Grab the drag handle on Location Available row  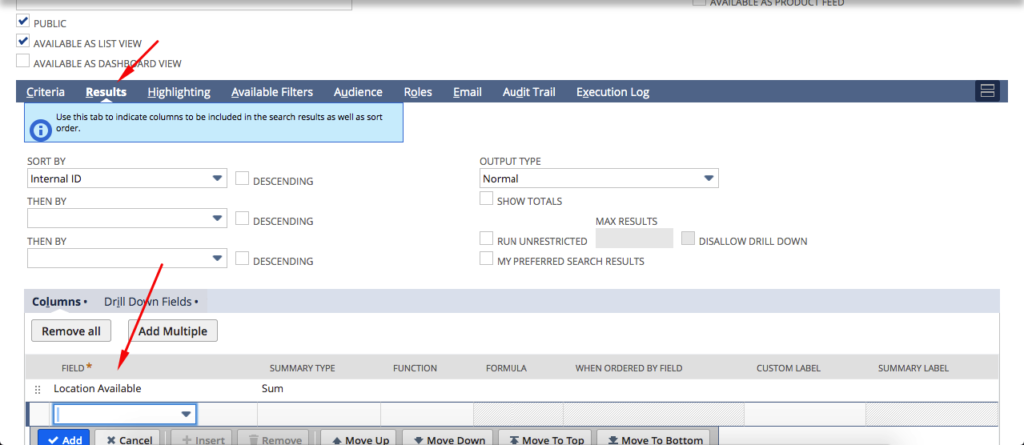(37, 389)
